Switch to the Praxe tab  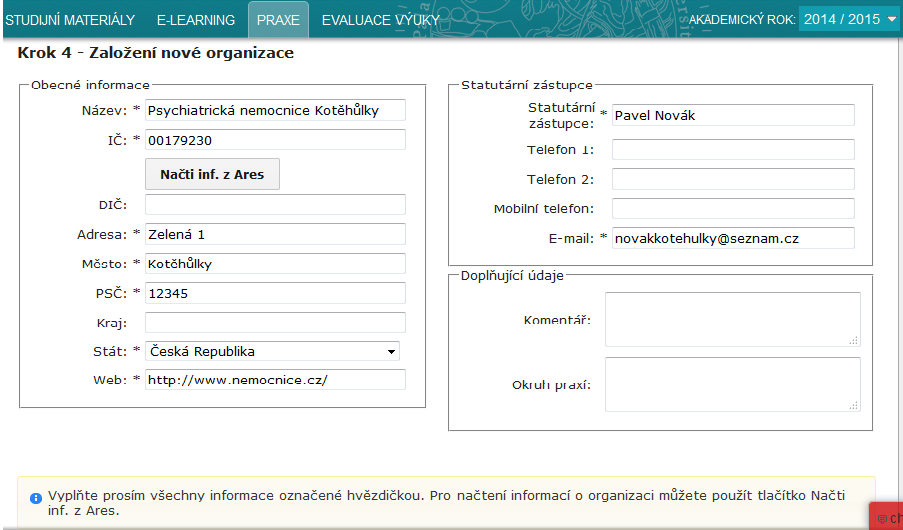pos(278,20)
